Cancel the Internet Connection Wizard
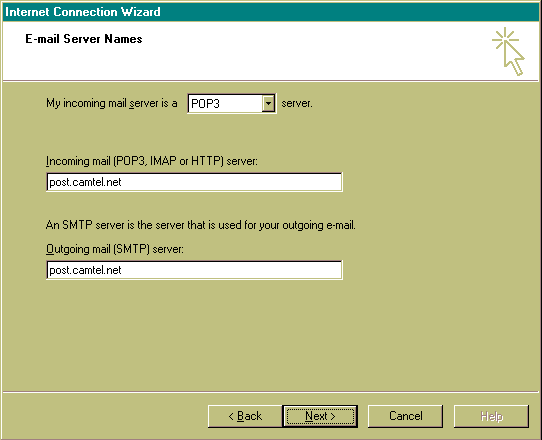The width and height of the screenshot is (542, 440). (405, 416)
